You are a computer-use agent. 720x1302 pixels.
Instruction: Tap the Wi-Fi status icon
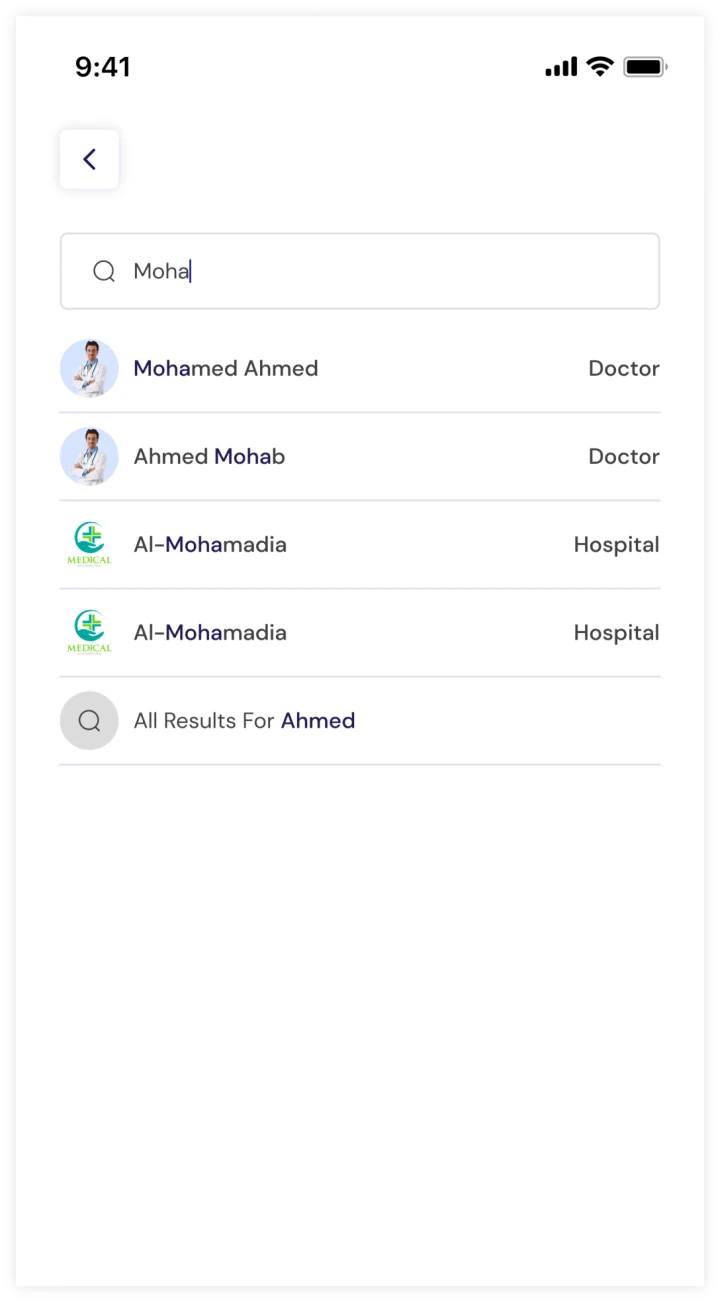tap(600, 67)
